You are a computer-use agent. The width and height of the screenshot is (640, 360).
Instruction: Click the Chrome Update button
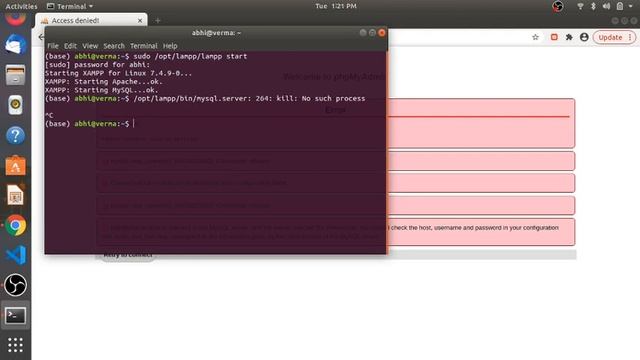click(x=614, y=37)
